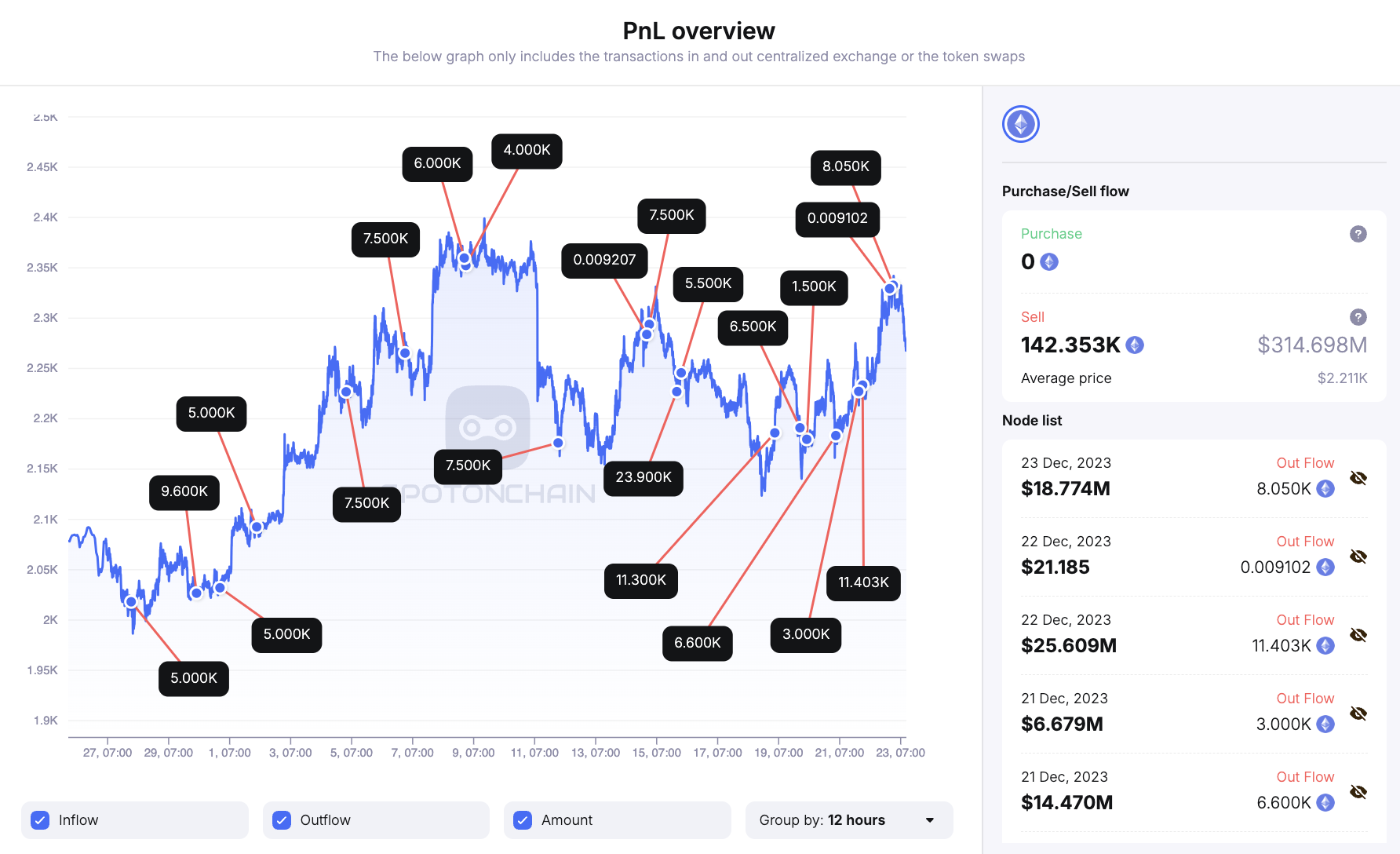1400x854 pixels.
Task: Click the 9.600K chart label
Action: 184,491
